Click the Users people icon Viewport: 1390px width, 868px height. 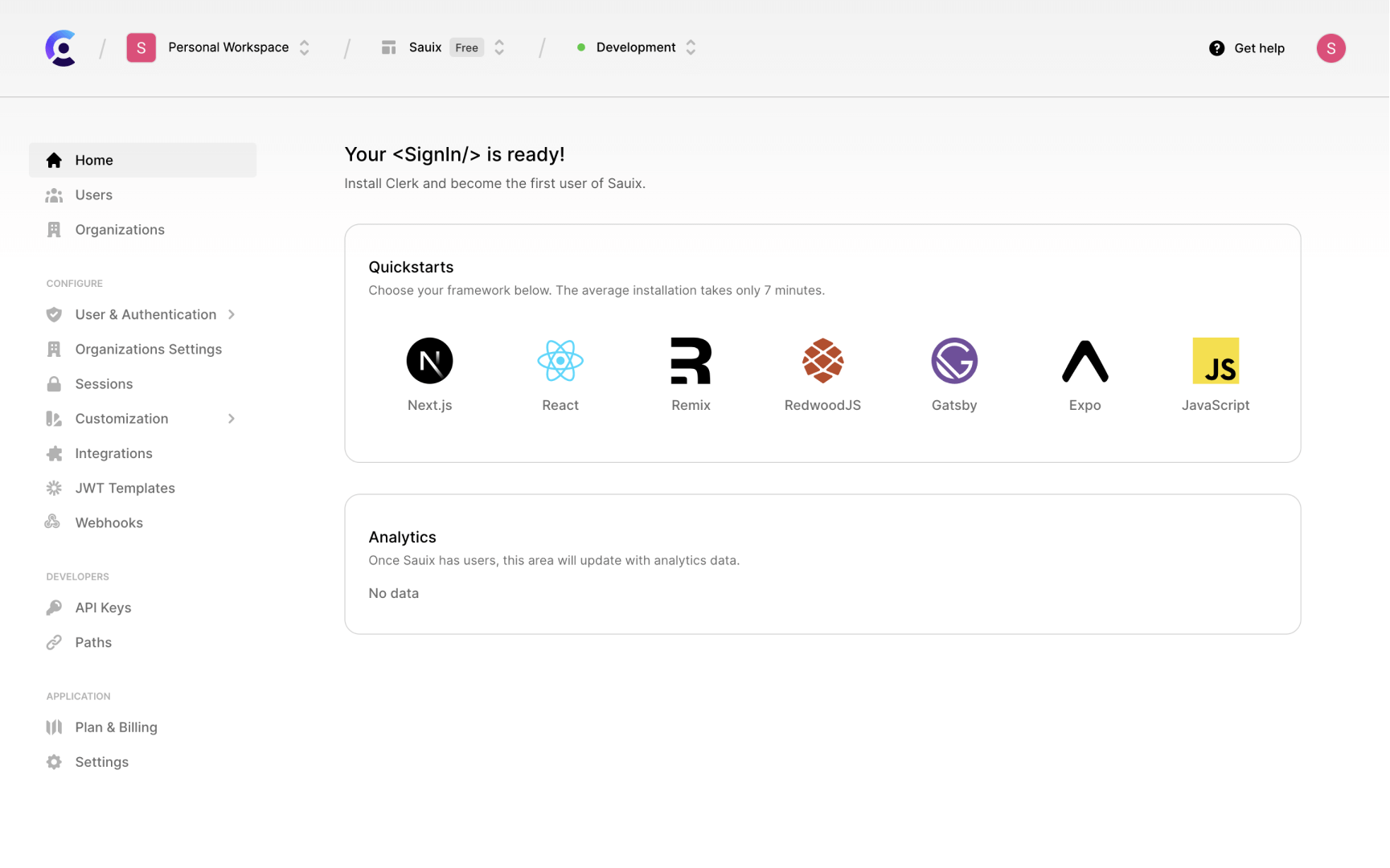54,195
